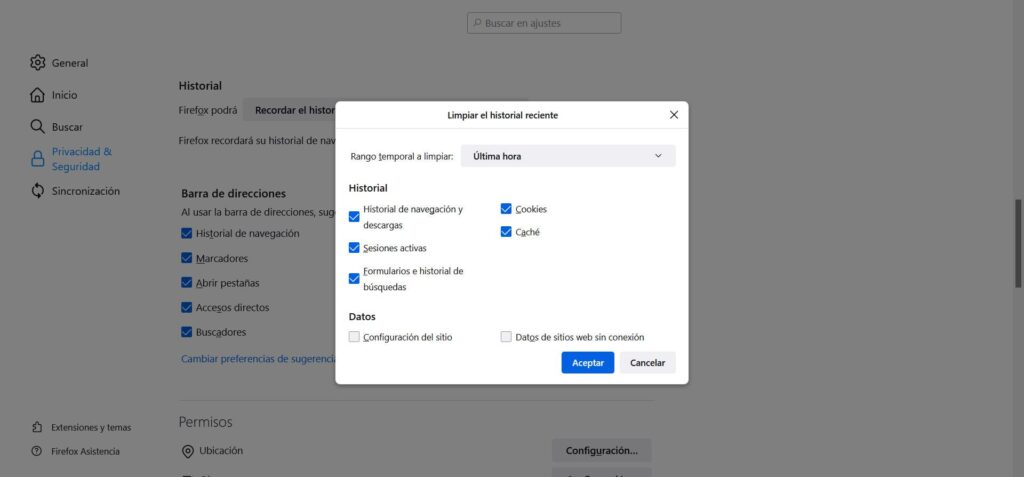Click the Buscar en ajustes search field
Screen dimensions: 1024x477
(545, 22)
